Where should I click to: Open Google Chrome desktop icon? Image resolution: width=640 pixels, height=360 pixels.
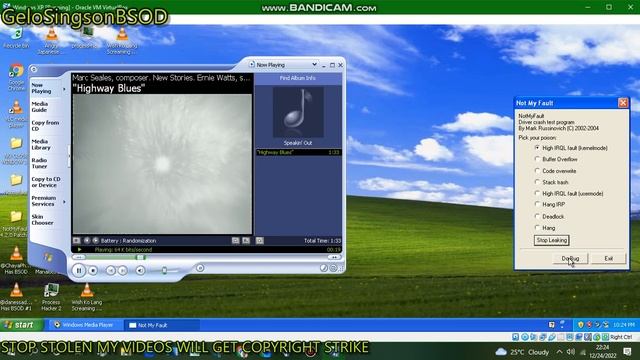(x=16, y=77)
